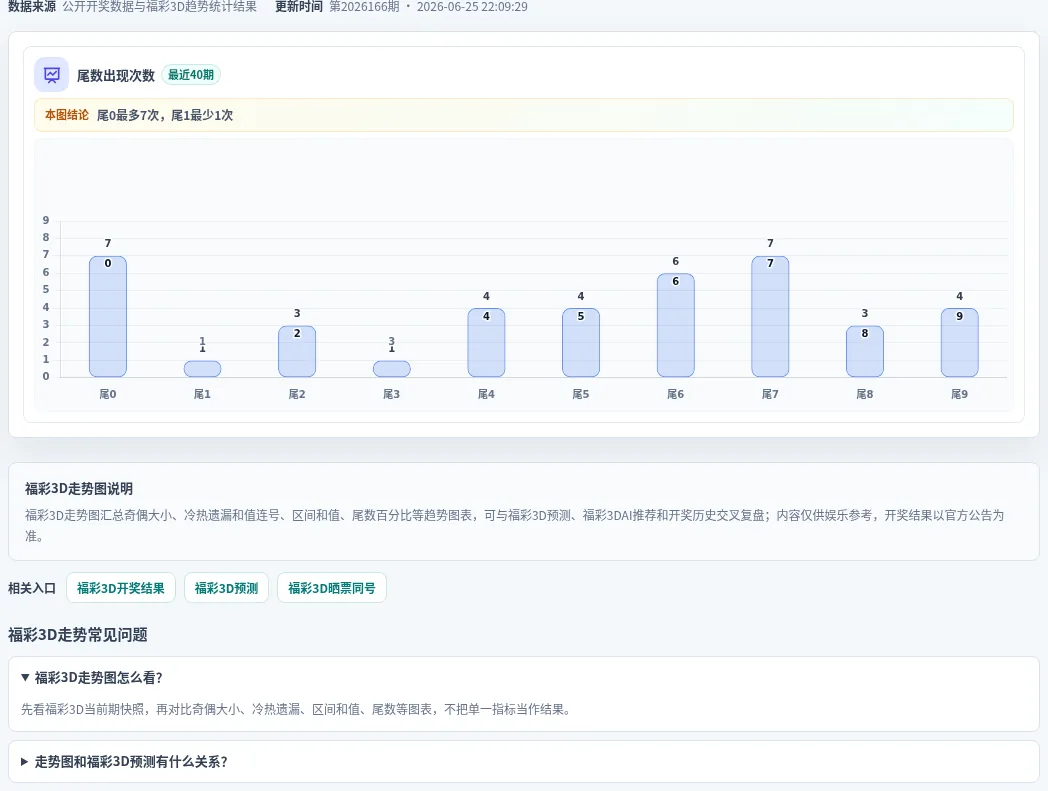The height and width of the screenshot is (791, 1048).
Task: Click 公开开奖数据与福彩3D趋势统计结果 source text
Action: pos(160,7)
